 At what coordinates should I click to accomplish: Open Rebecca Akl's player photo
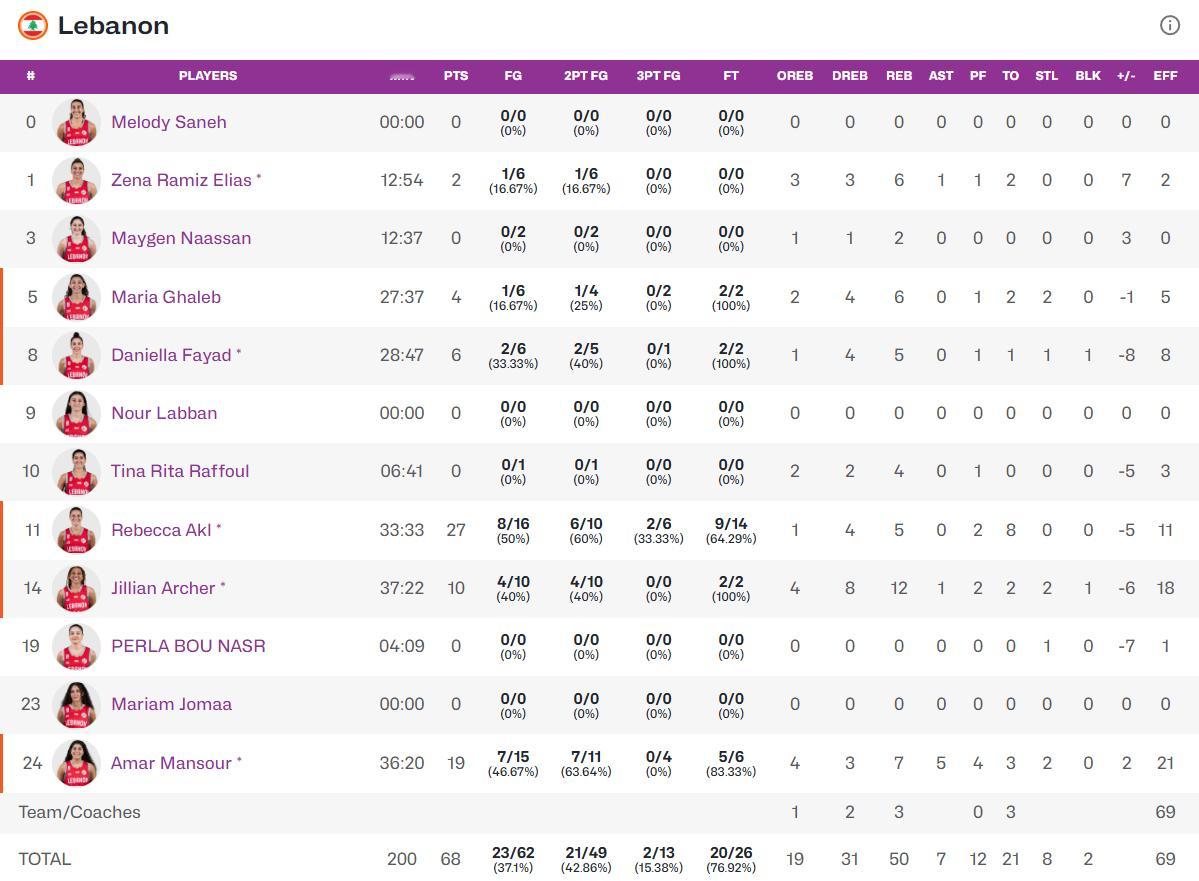click(x=76, y=530)
